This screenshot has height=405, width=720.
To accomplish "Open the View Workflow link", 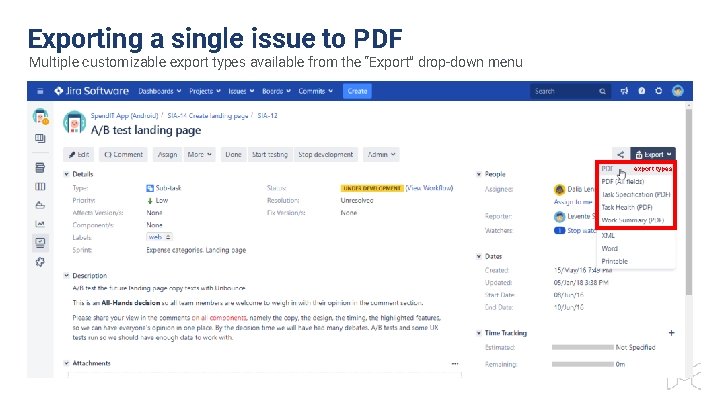I will tap(429, 188).
